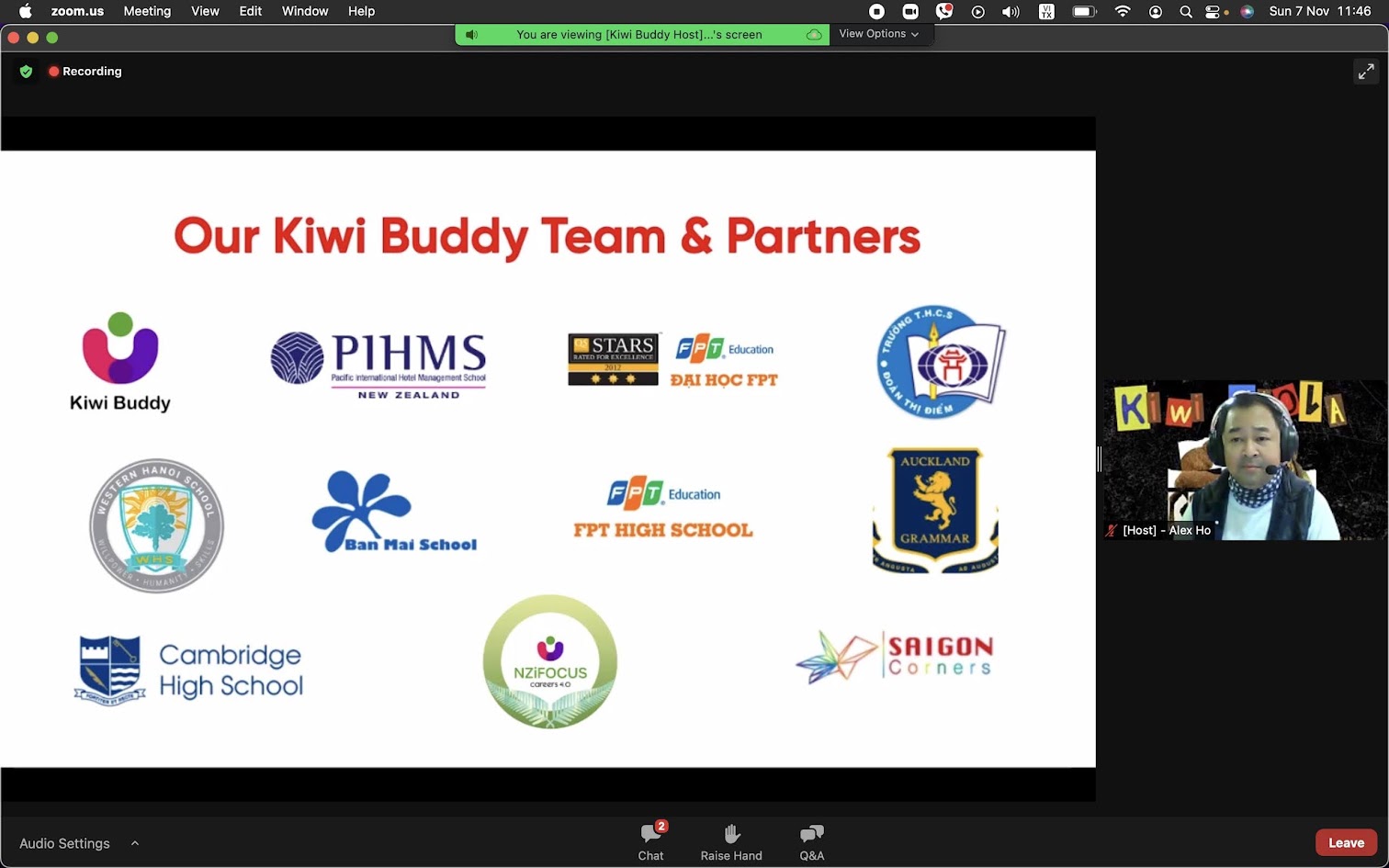This screenshot has height=868, width=1389.
Task: Open Spotlight search
Action: tap(1186, 11)
